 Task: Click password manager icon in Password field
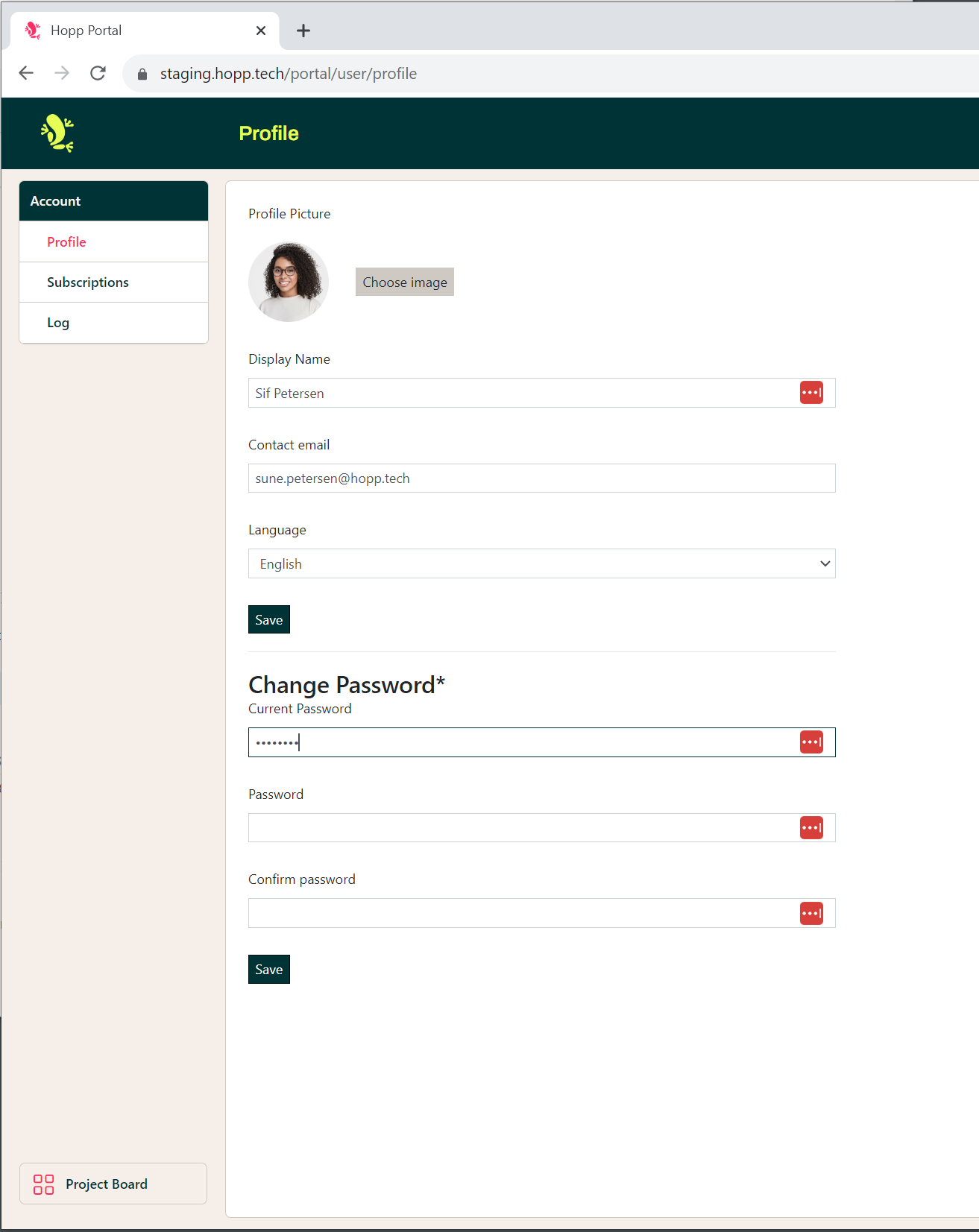[x=811, y=828]
